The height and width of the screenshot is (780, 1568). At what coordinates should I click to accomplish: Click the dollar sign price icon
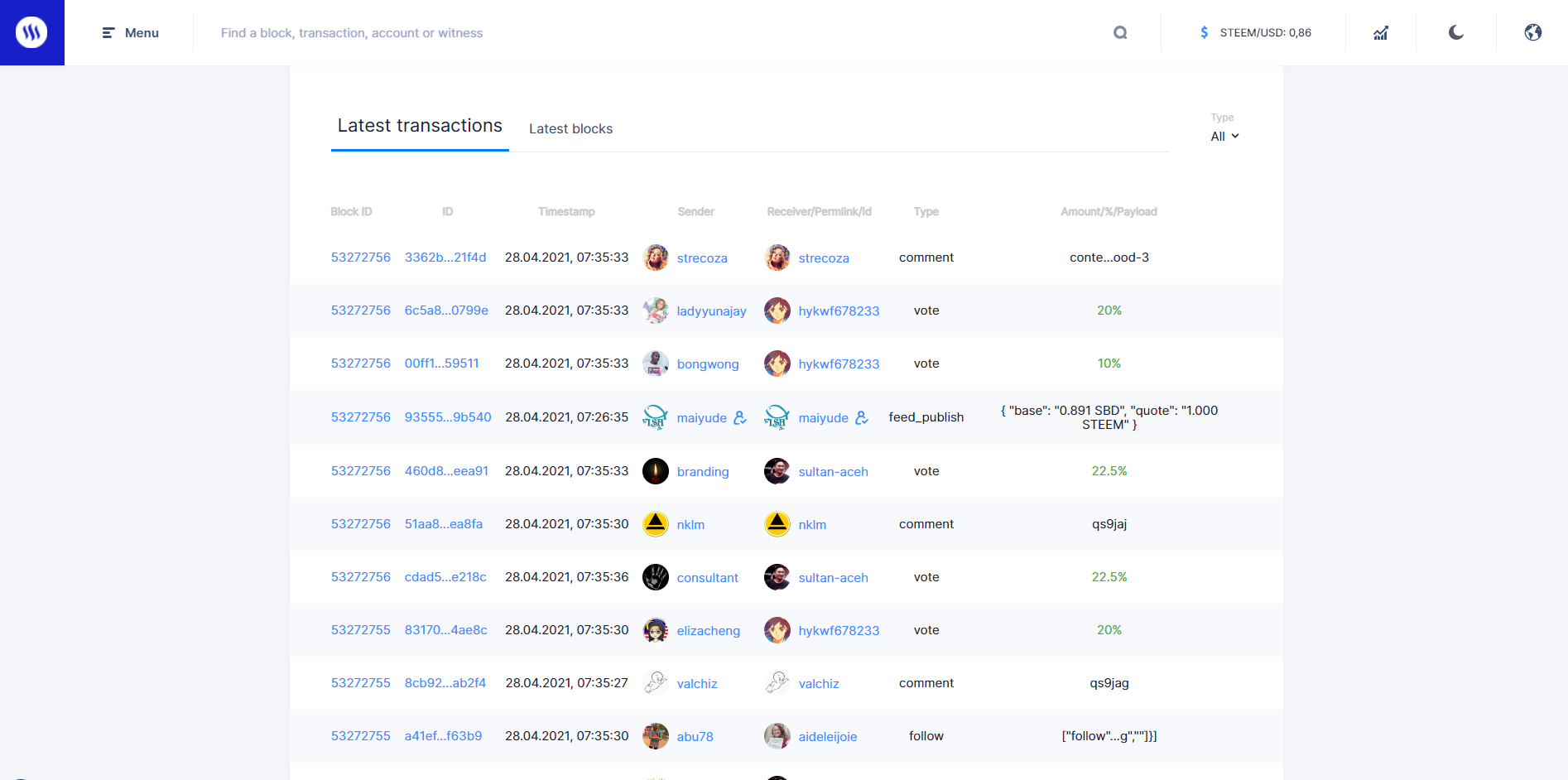[1205, 32]
